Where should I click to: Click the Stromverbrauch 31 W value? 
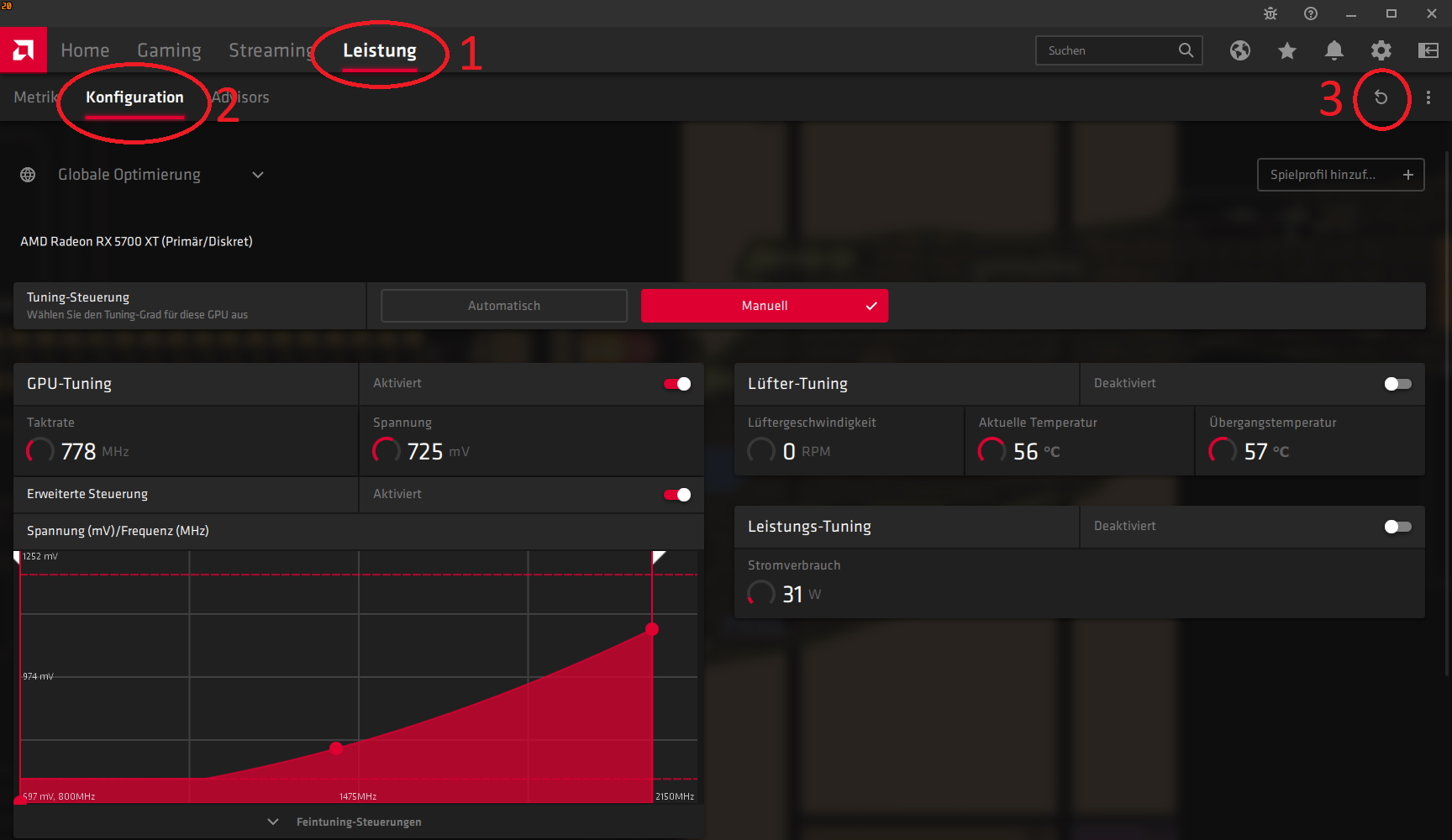pos(792,595)
